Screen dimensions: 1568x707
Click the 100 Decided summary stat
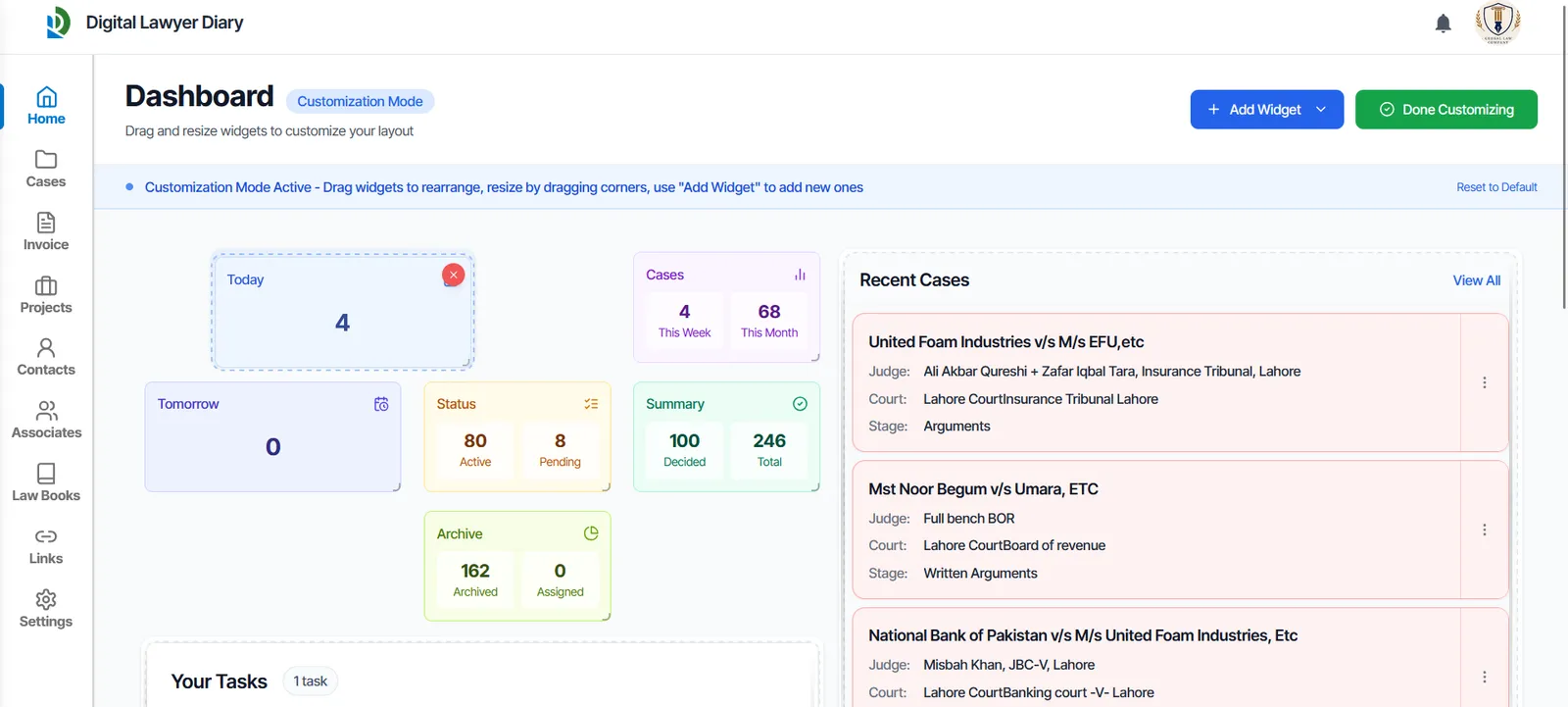point(684,450)
